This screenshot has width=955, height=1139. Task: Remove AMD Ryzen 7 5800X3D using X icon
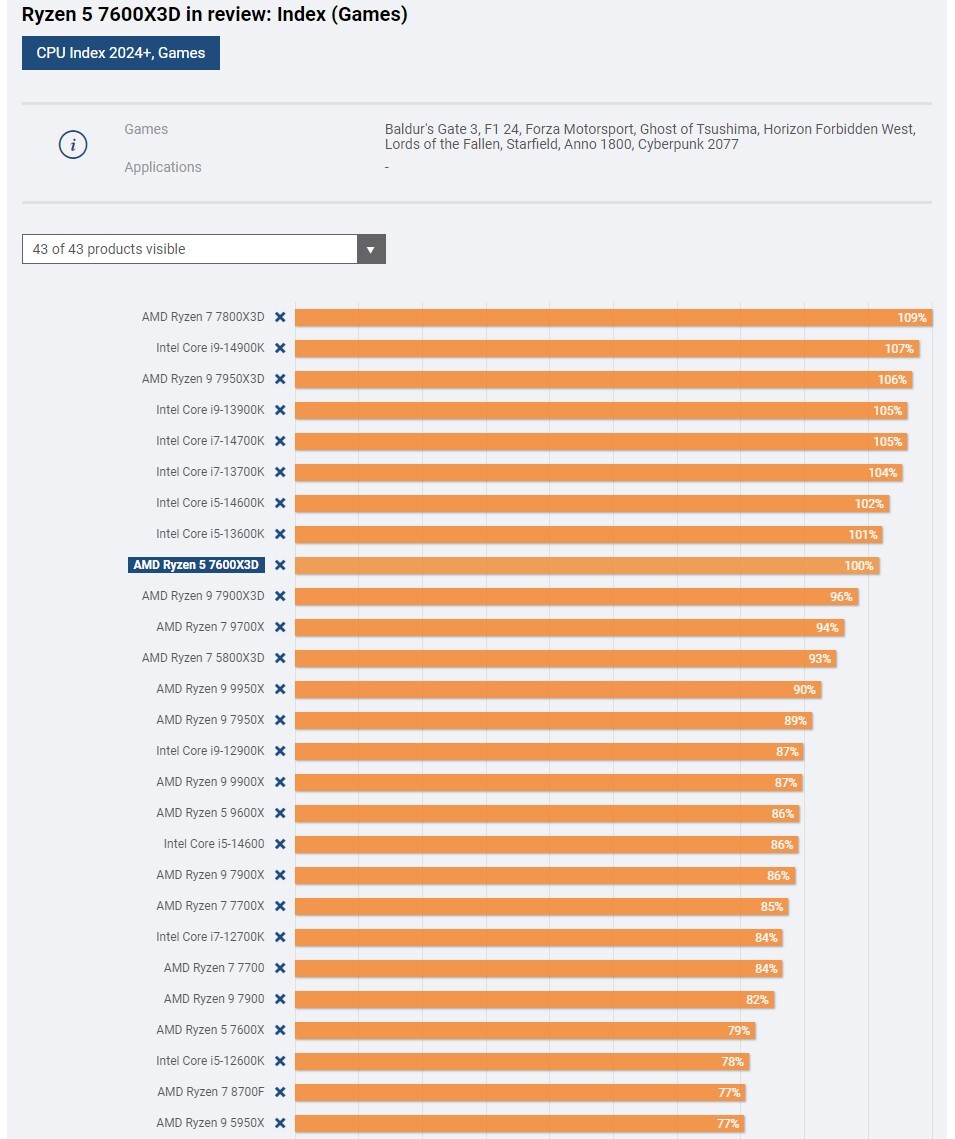(x=280, y=658)
